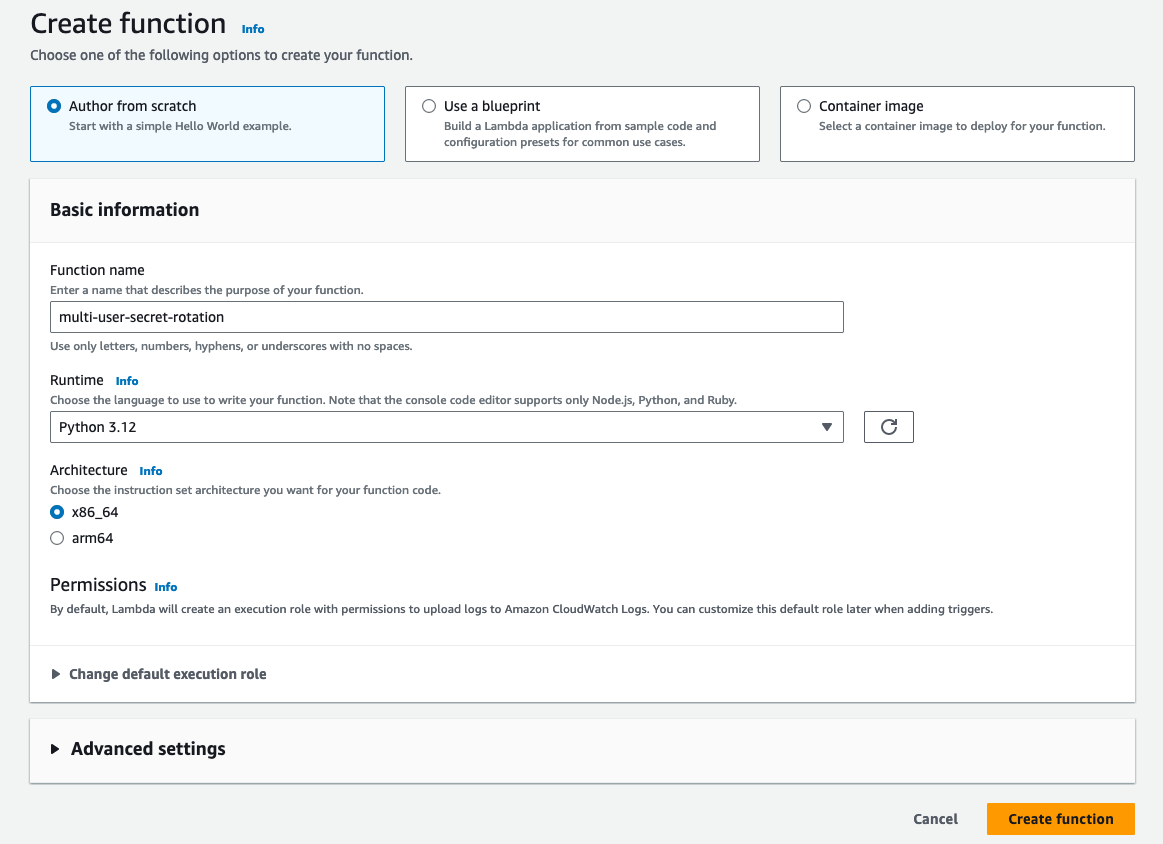Select the Container image option card
The width and height of the screenshot is (1163, 844).
pos(956,124)
